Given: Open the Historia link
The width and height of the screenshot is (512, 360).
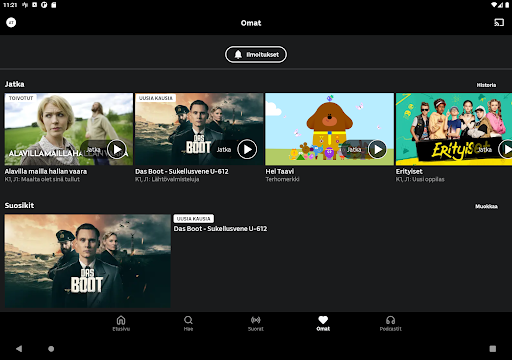Looking at the screenshot, I should point(486,85).
